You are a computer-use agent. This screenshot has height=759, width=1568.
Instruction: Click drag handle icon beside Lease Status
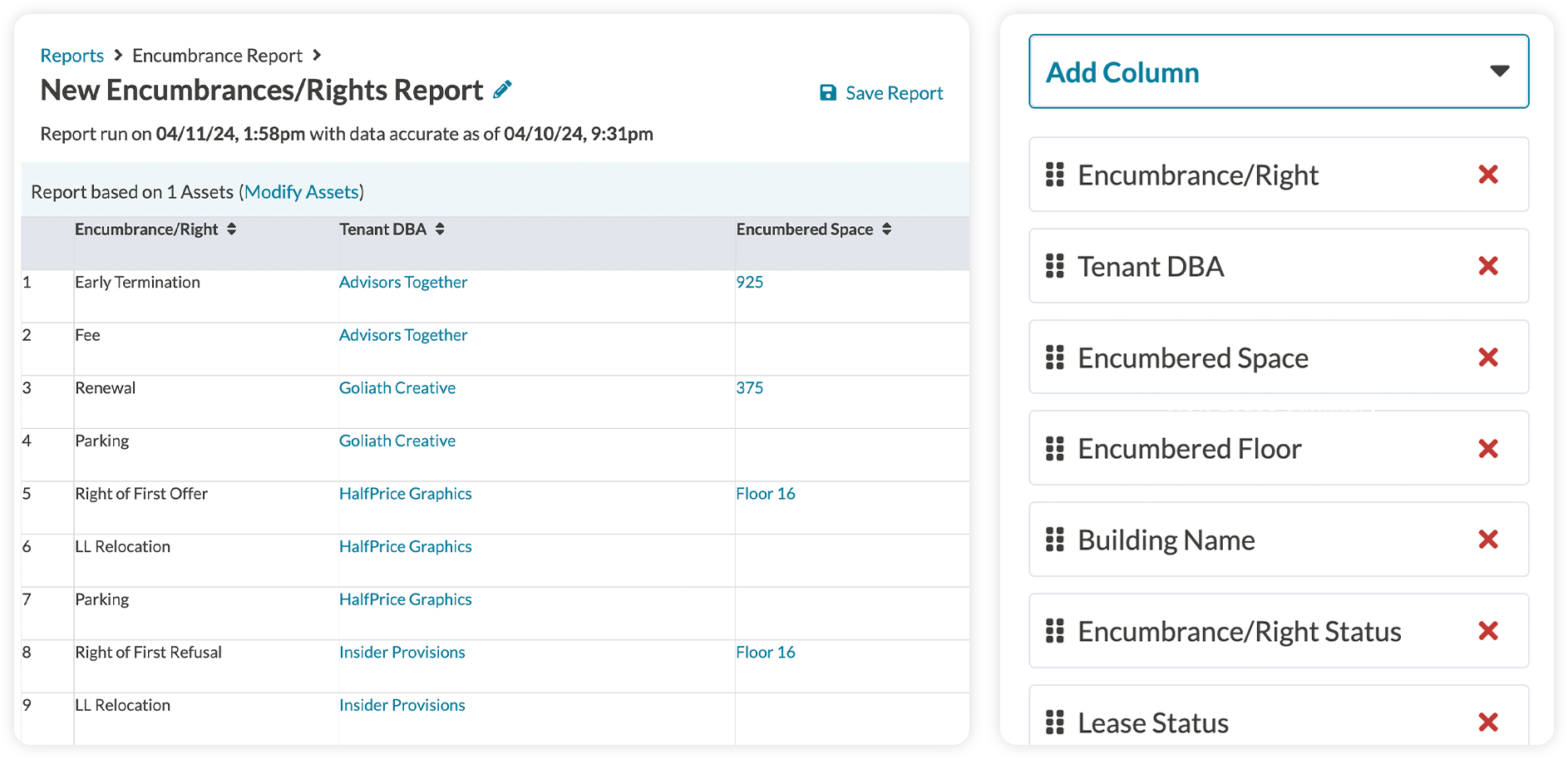[1055, 722]
